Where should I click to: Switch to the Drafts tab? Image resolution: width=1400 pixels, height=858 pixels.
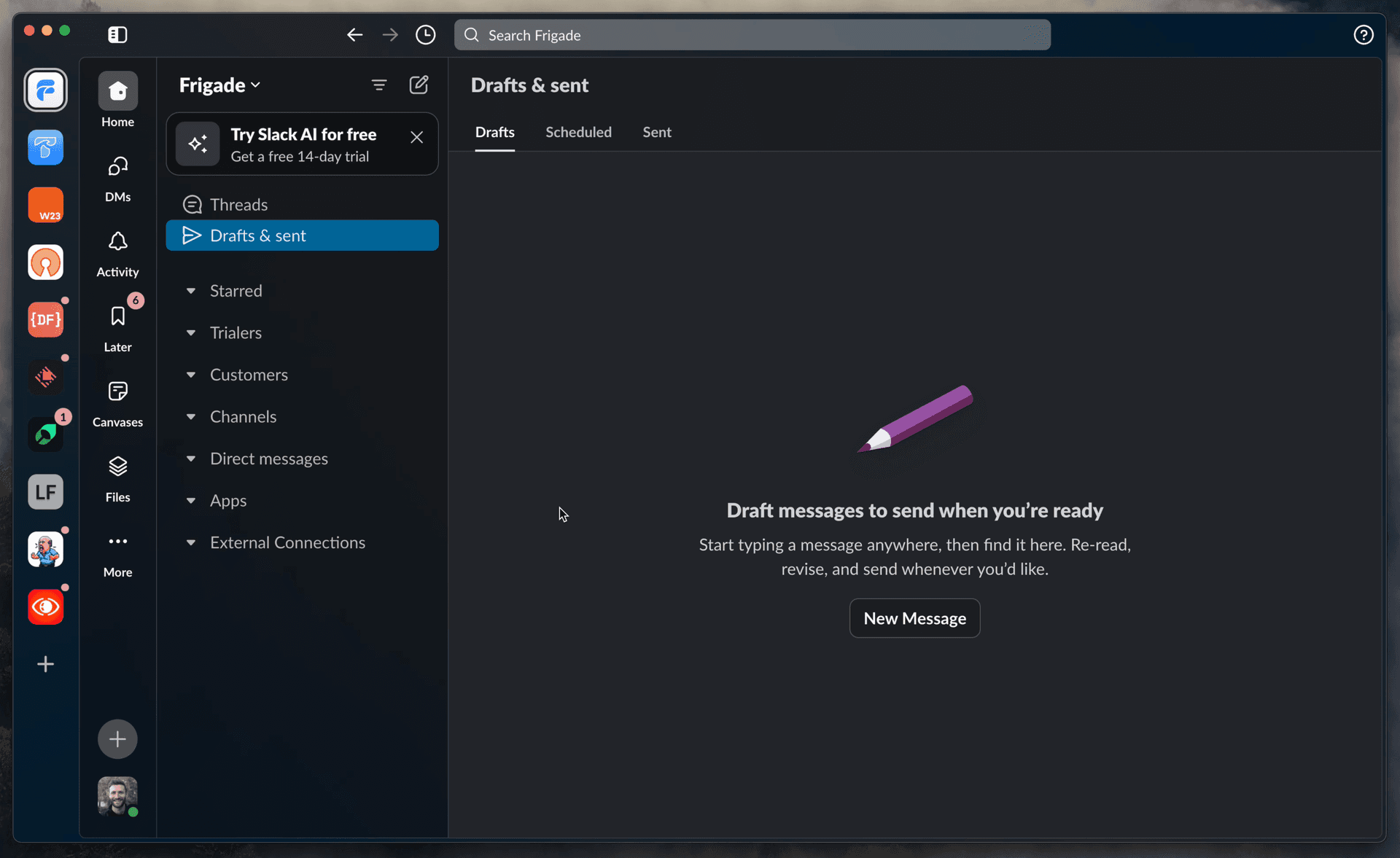(x=494, y=133)
